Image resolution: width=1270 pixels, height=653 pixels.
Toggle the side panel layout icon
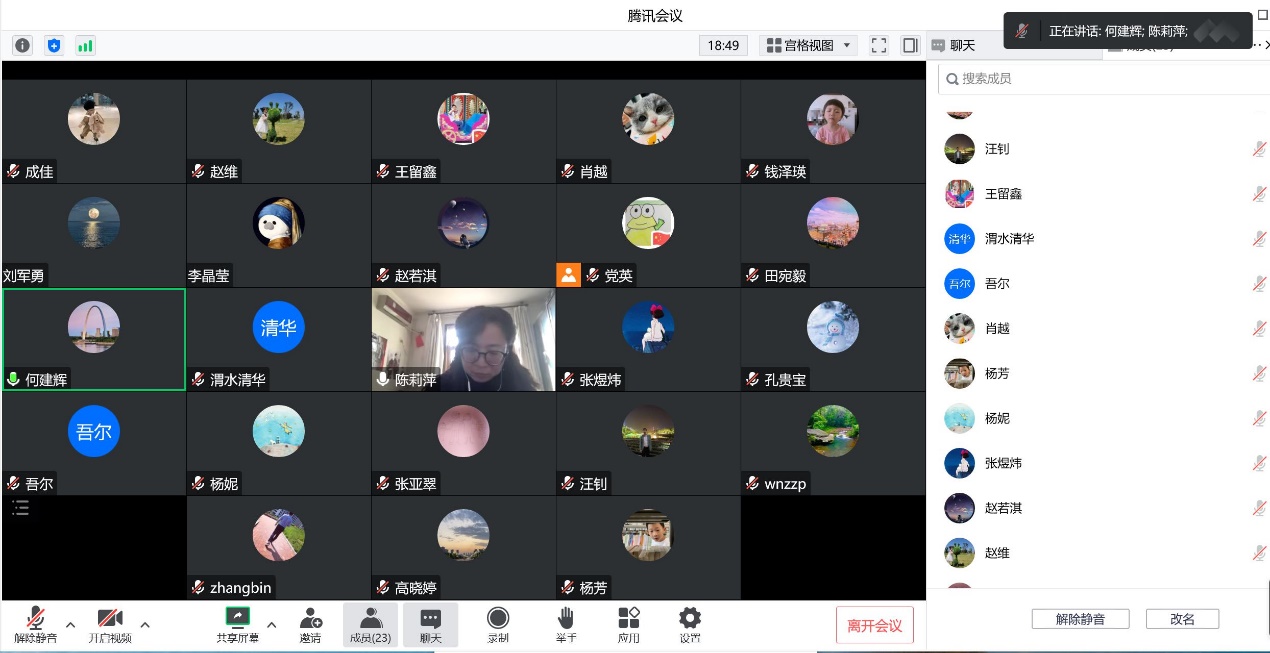(x=910, y=45)
